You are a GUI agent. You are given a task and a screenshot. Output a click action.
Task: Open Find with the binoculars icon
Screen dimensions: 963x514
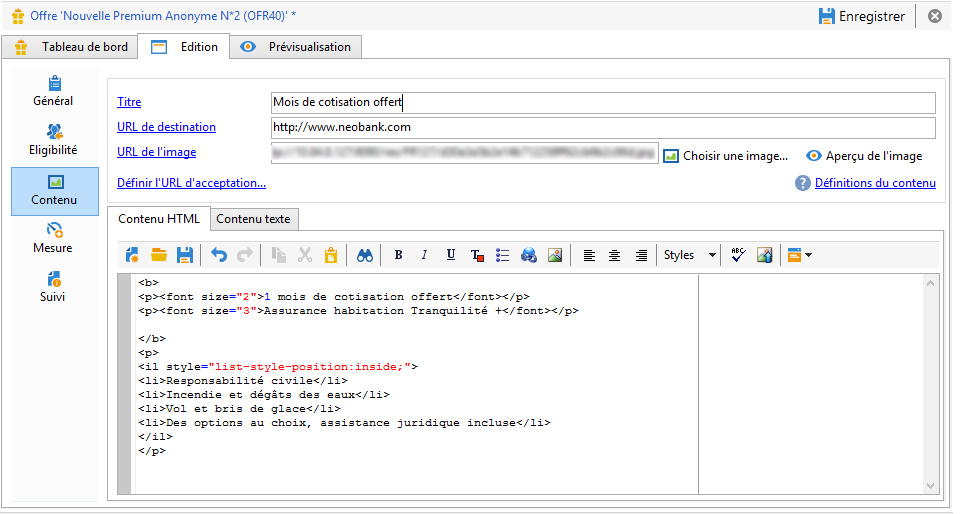click(x=365, y=255)
